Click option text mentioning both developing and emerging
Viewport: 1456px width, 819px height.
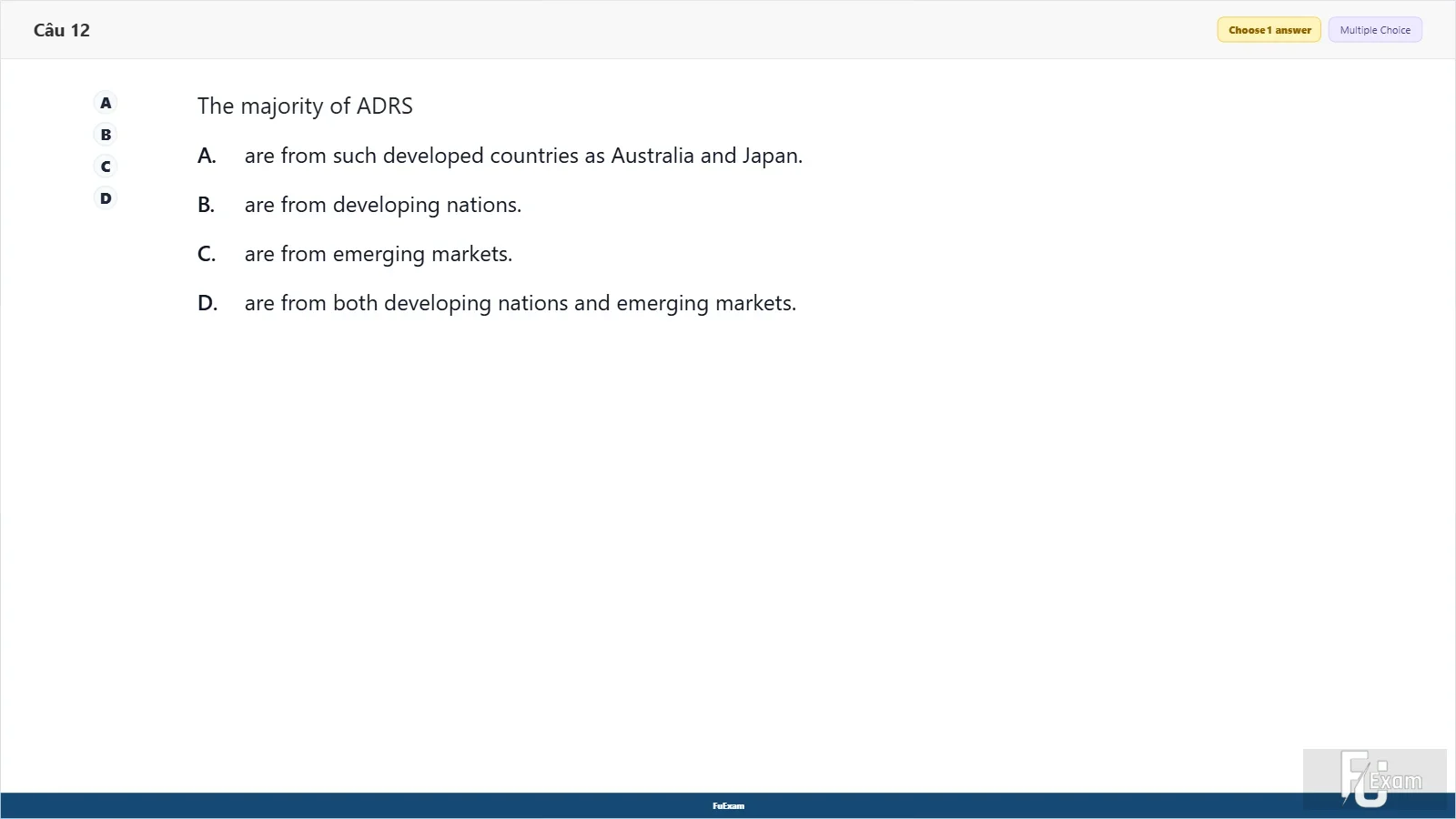coord(521,304)
